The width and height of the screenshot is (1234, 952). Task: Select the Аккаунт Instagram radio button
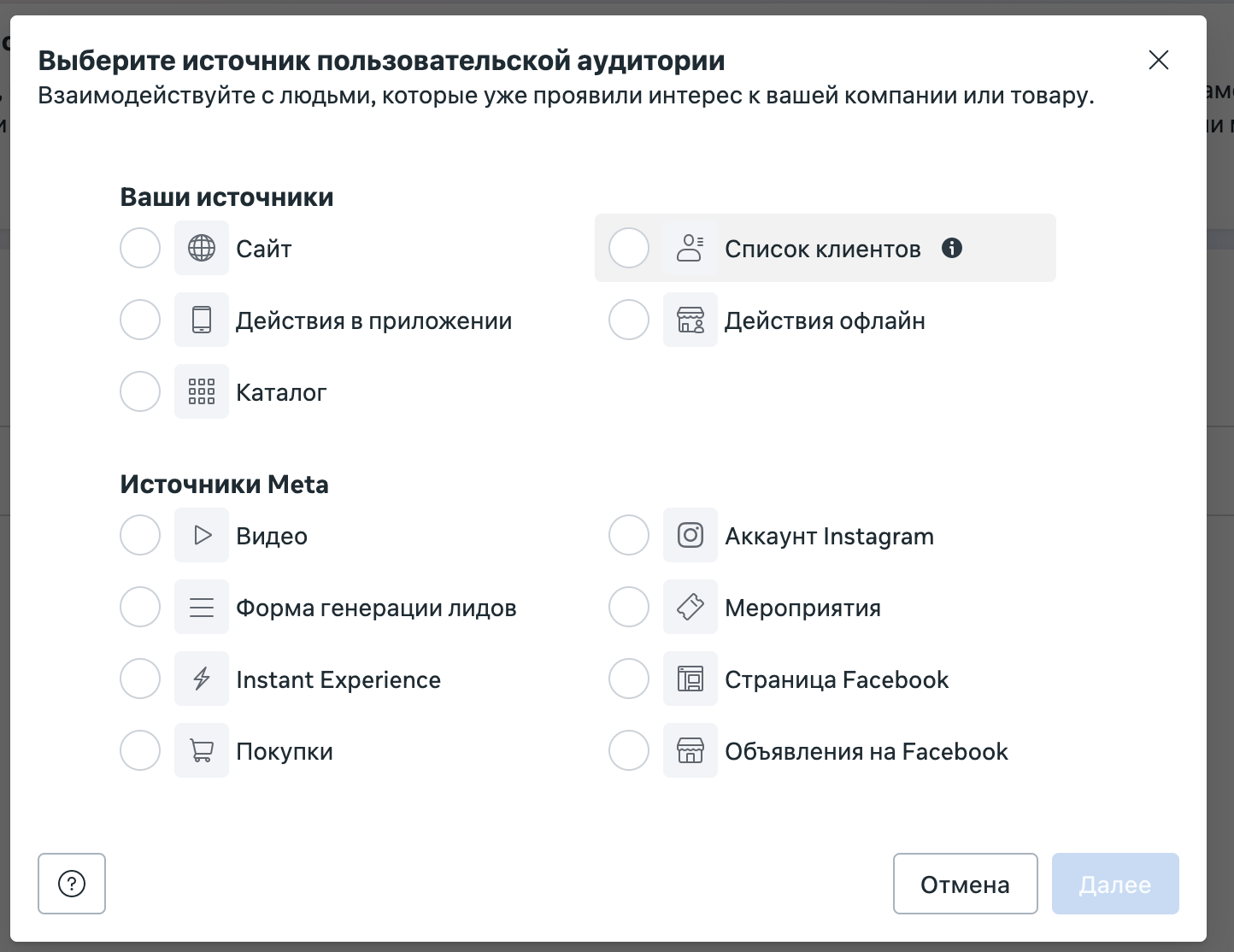point(629,535)
